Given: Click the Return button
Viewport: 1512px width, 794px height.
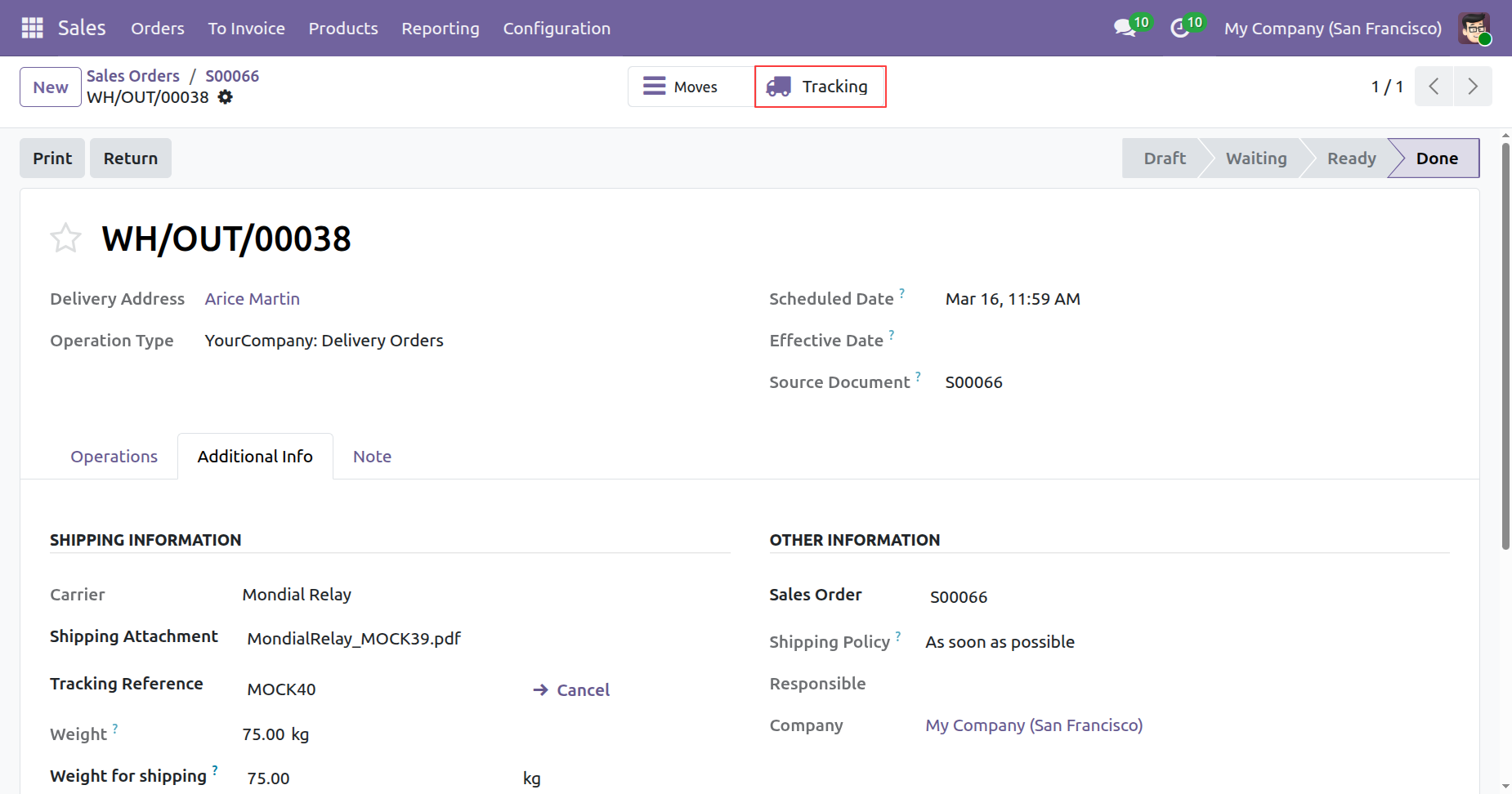Looking at the screenshot, I should pos(131,158).
